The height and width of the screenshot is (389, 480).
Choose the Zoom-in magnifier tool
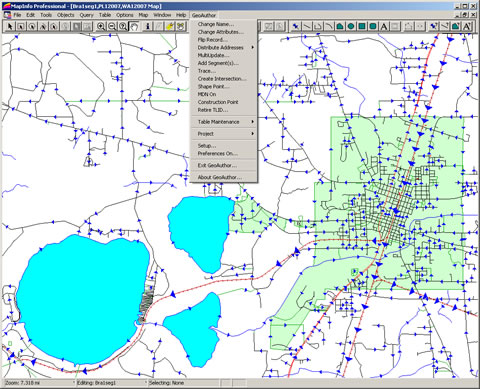[101, 26]
